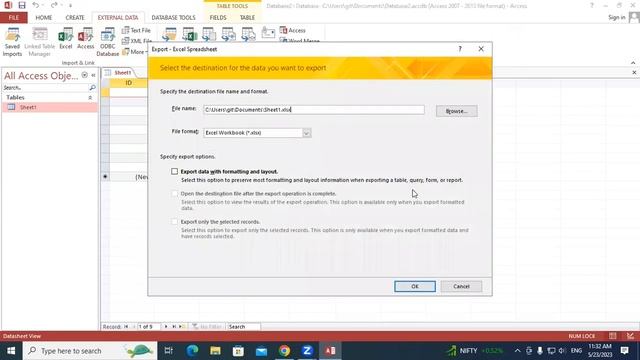The height and width of the screenshot is (360, 640).
Task: Go to next record
Action: pos(166,327)
